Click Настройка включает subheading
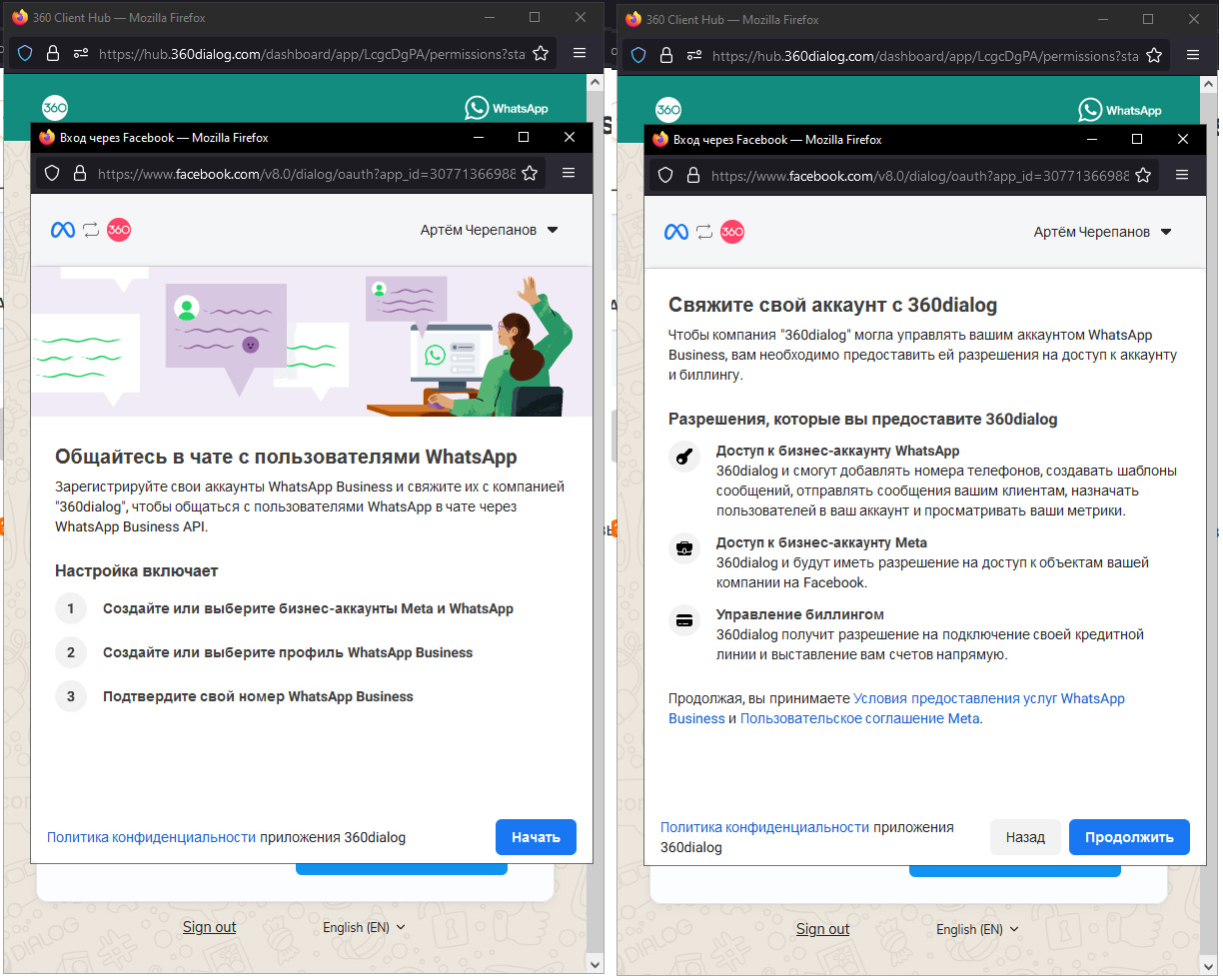Viewport: 1223px width, 980px height. click(137, 570)
